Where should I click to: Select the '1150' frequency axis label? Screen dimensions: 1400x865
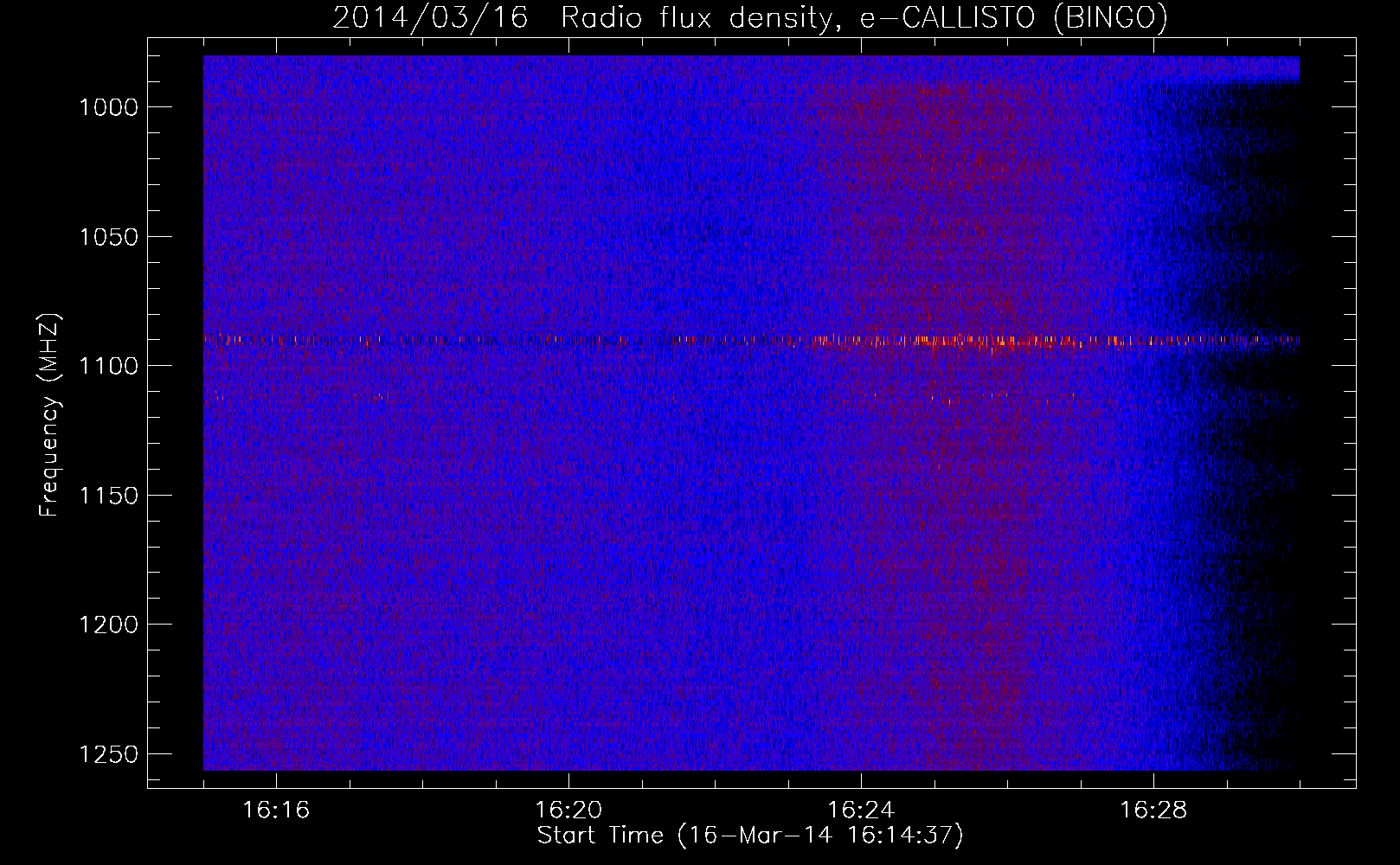(x=108, y=496)
